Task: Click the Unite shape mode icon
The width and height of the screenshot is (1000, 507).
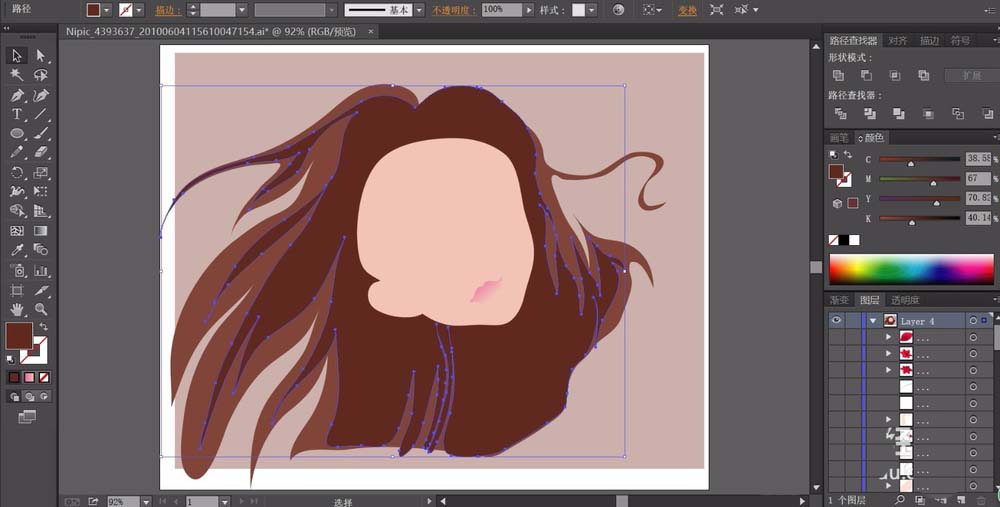Action: point(838,76)
